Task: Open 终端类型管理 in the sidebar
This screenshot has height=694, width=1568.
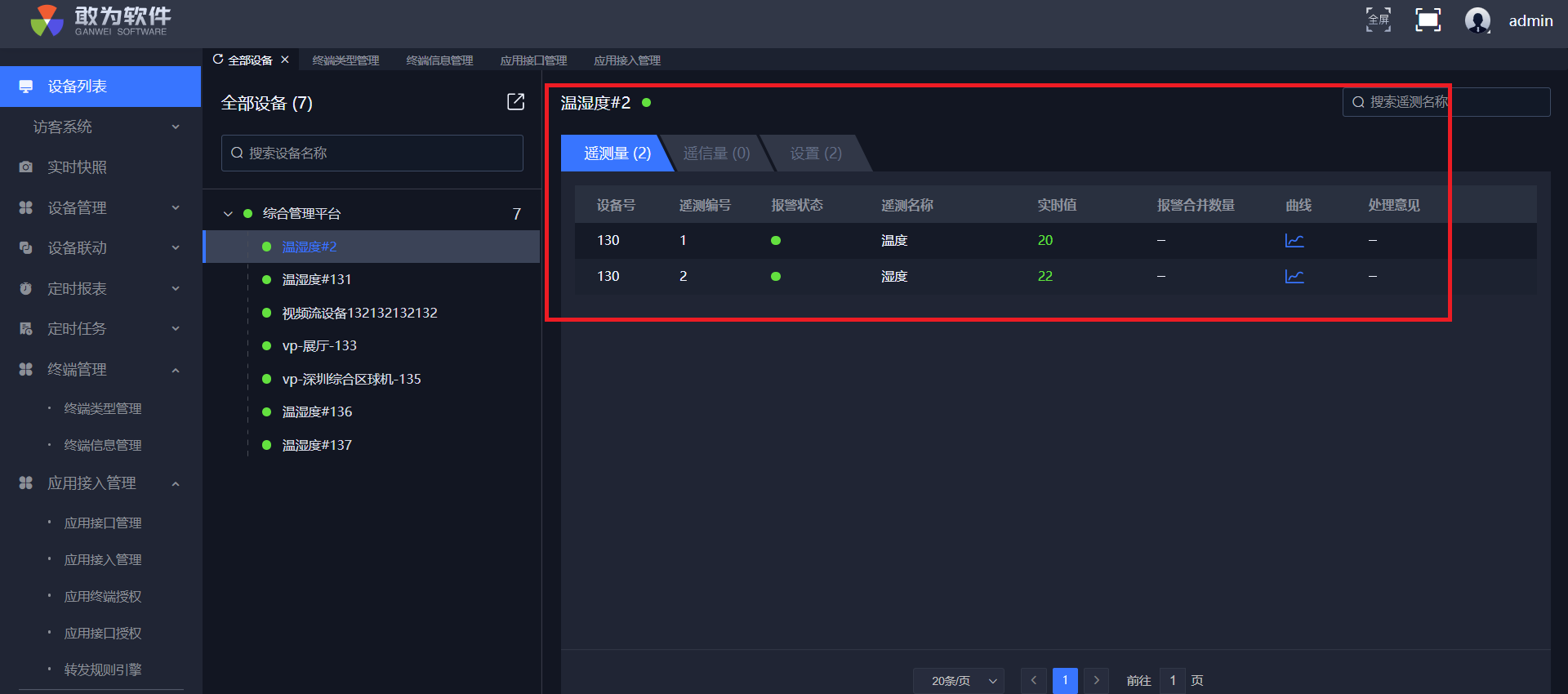Action: (103, 408)
